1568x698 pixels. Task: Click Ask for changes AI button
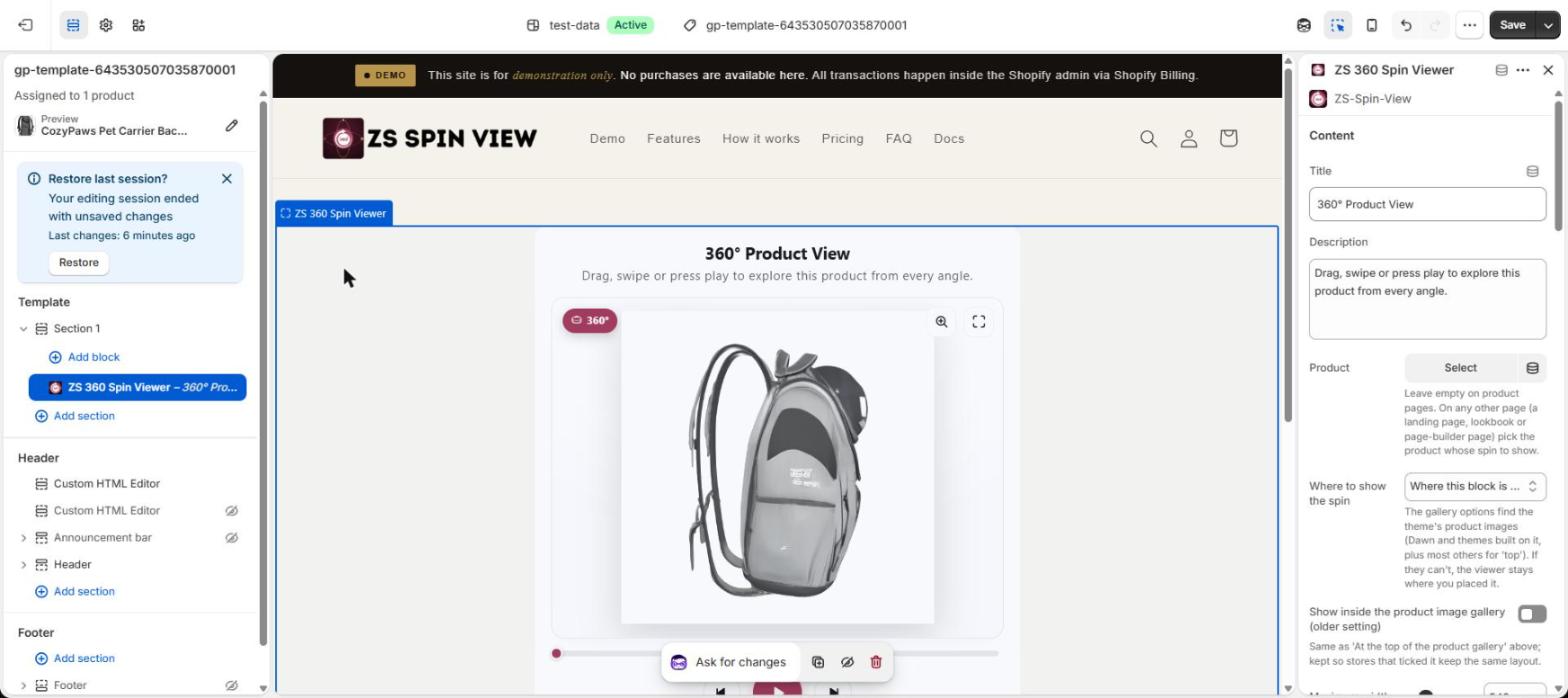click(x=729, y=662)
